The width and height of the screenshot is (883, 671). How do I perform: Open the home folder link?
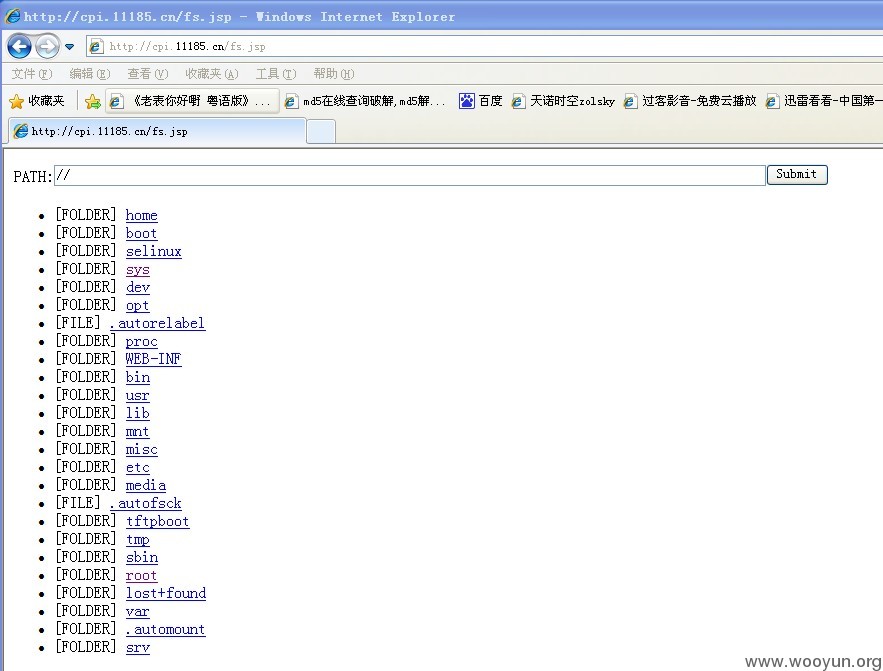coord(141,215)
